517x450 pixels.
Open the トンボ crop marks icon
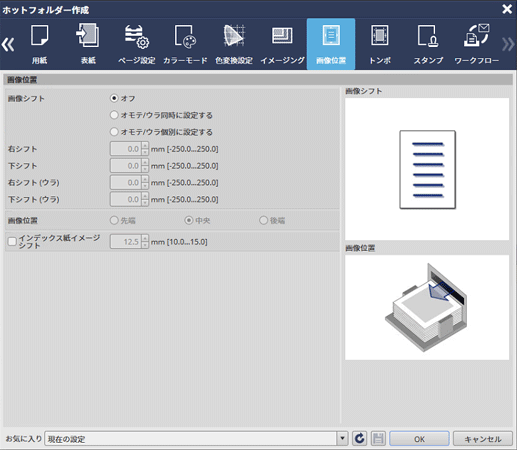pos(380,44)
